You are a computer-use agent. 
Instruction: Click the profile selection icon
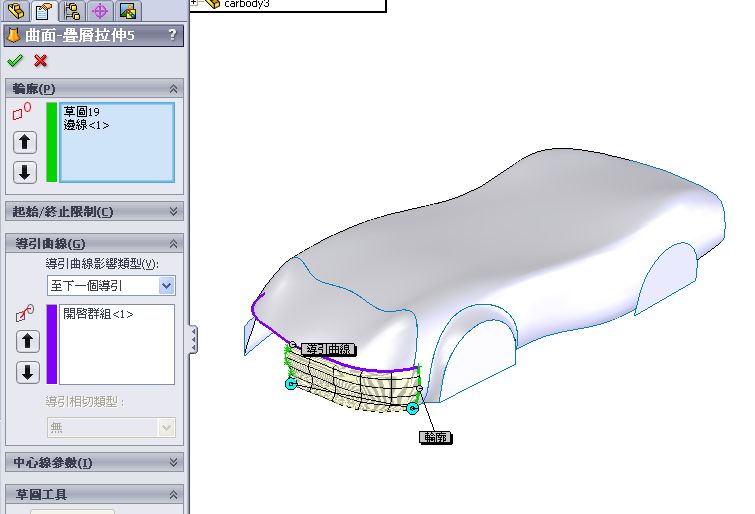(22, 111)
